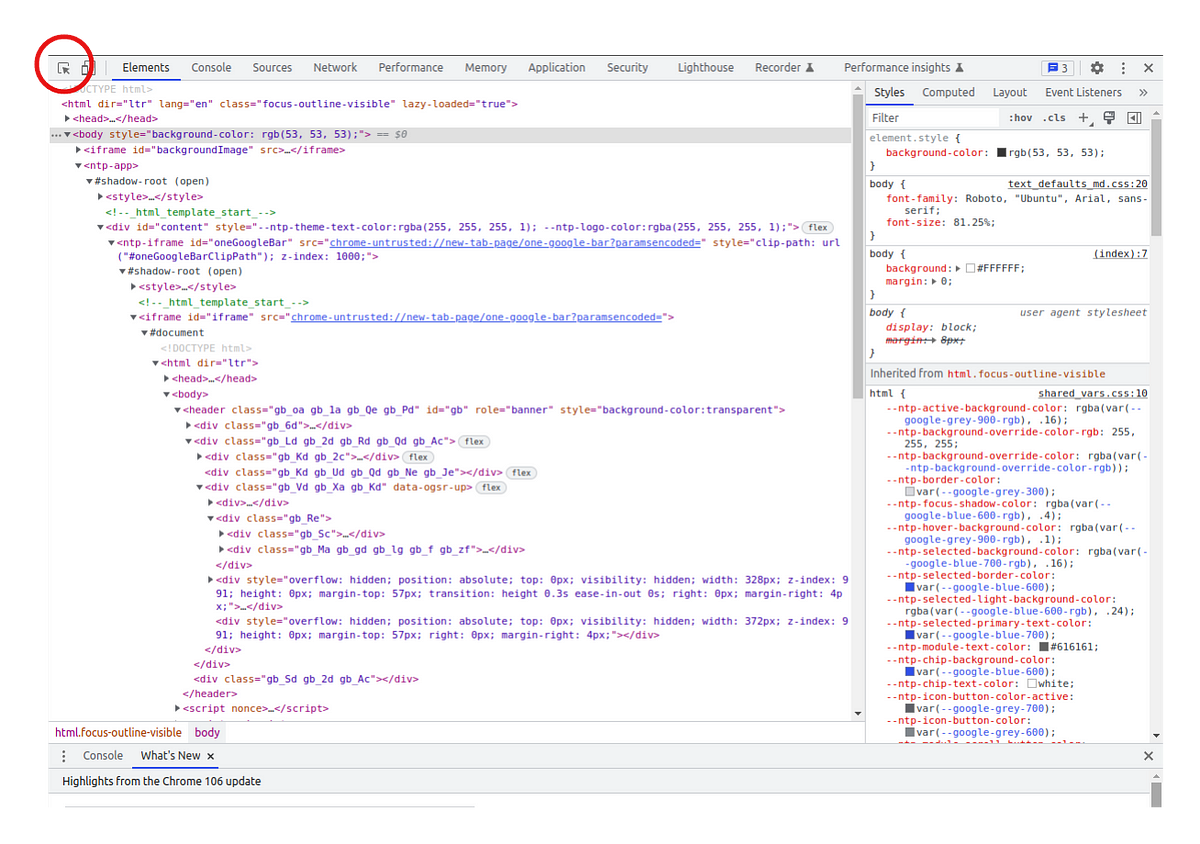
Task: Toggle the computed styles sidebar icon
Action: click(x=1134, y=118)
